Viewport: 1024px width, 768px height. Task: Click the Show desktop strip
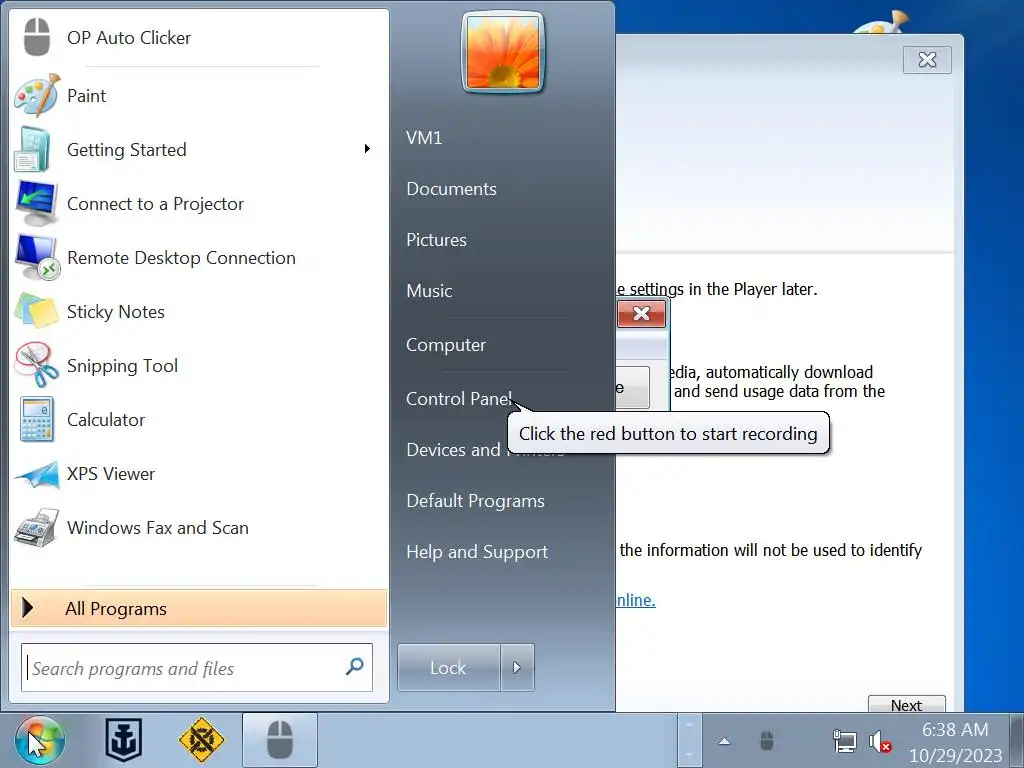tap(1017, 741)
